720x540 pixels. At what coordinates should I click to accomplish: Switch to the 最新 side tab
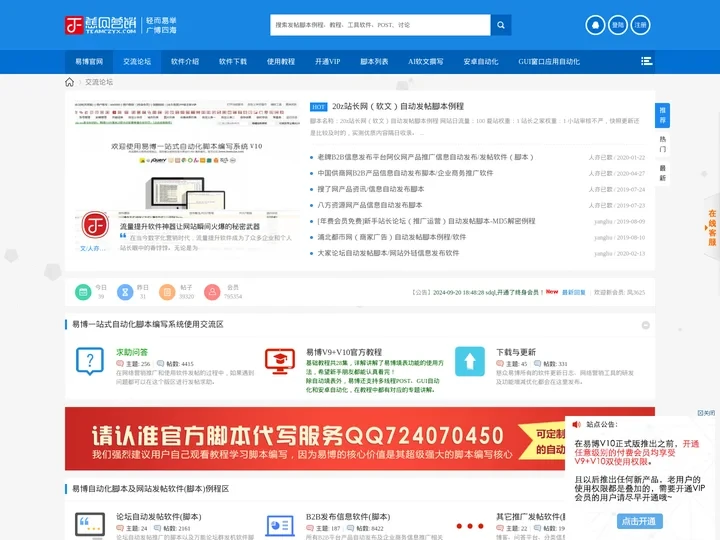click(662, 173)
